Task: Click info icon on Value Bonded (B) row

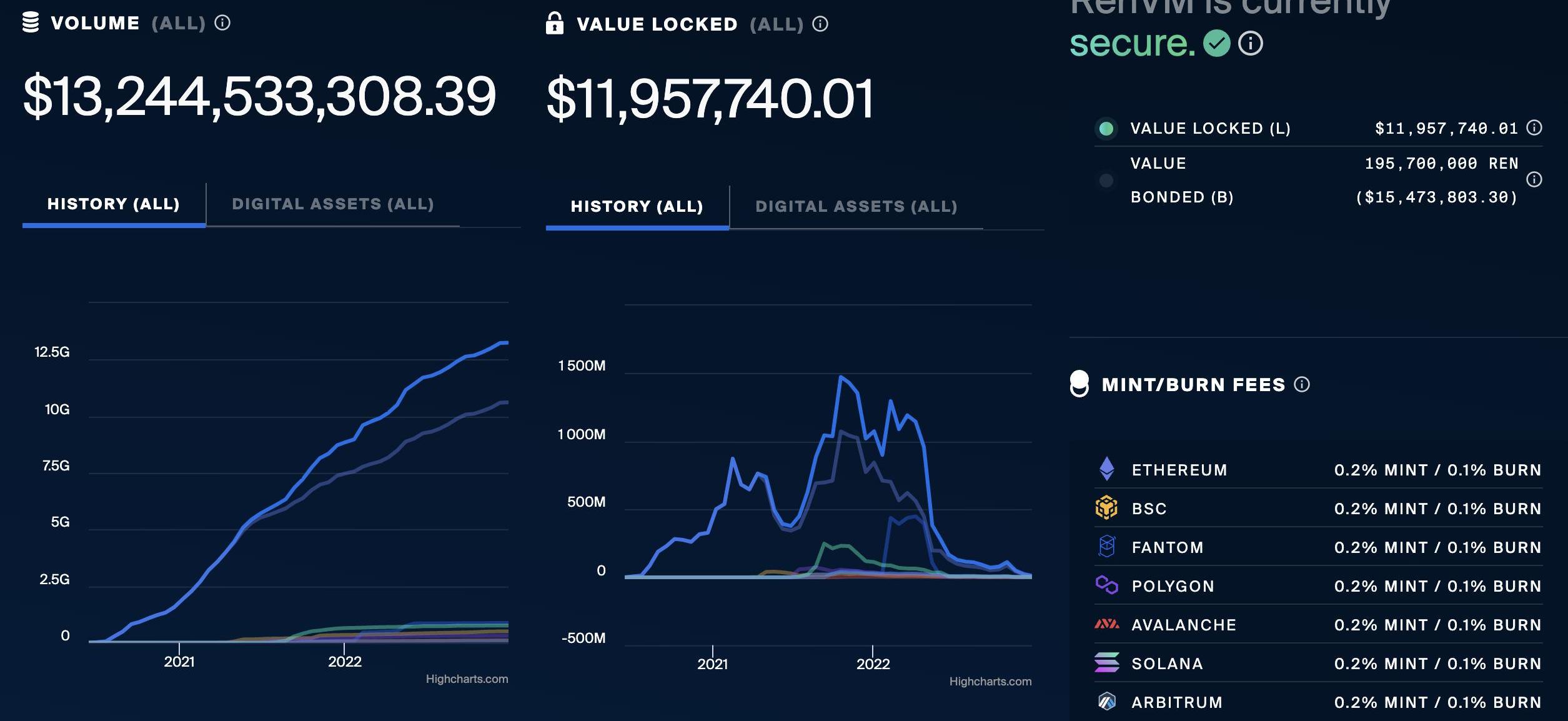Action: pos(1534,180)
